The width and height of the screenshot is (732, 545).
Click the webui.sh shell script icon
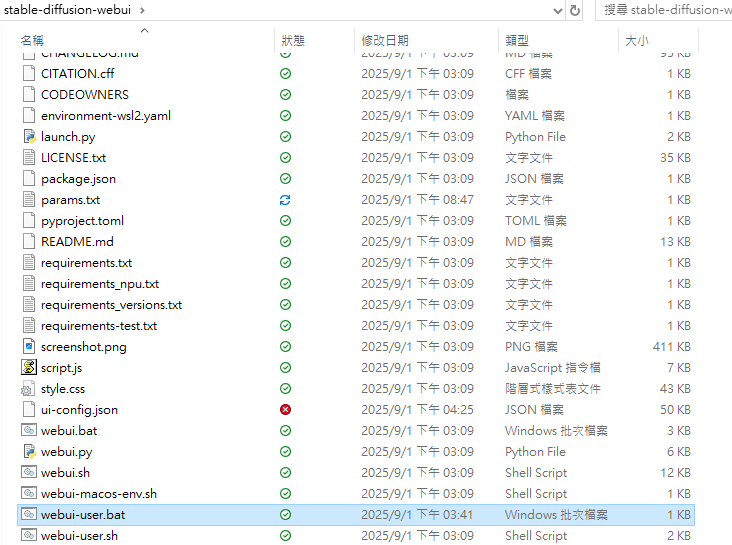tap(29, 473)
